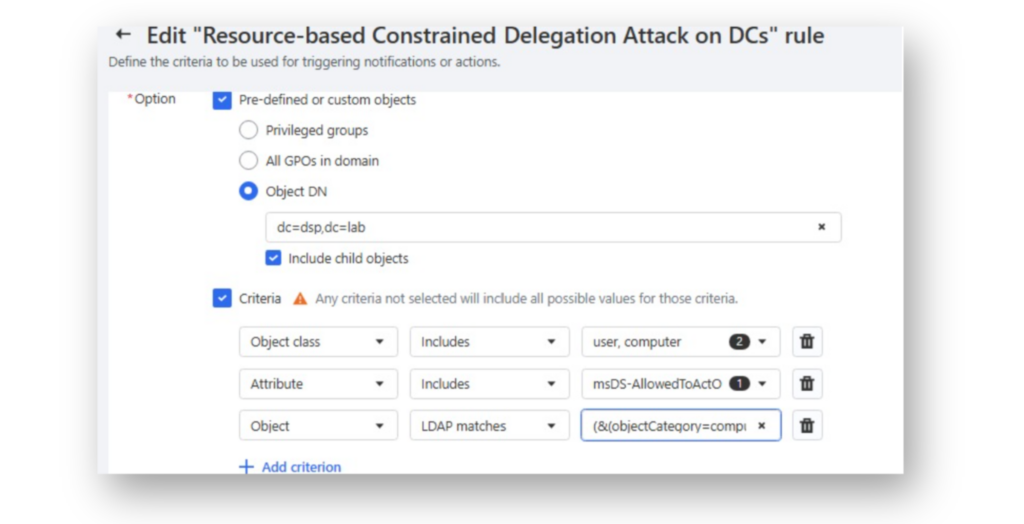Clear the Object DN field with x
1024x524 pixels.
822,227
